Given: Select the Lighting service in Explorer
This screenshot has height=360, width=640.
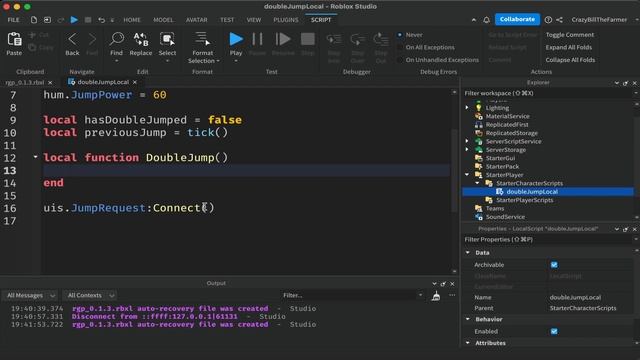Looking at the screenshot, I should pyautogui.click(x=497, y=108).
